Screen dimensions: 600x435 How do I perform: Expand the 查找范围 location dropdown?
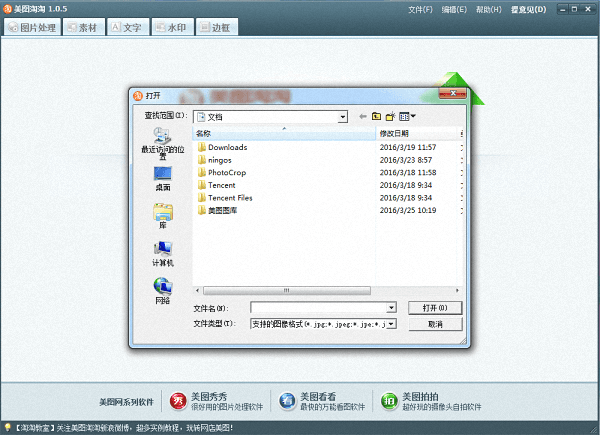point(343,117)
